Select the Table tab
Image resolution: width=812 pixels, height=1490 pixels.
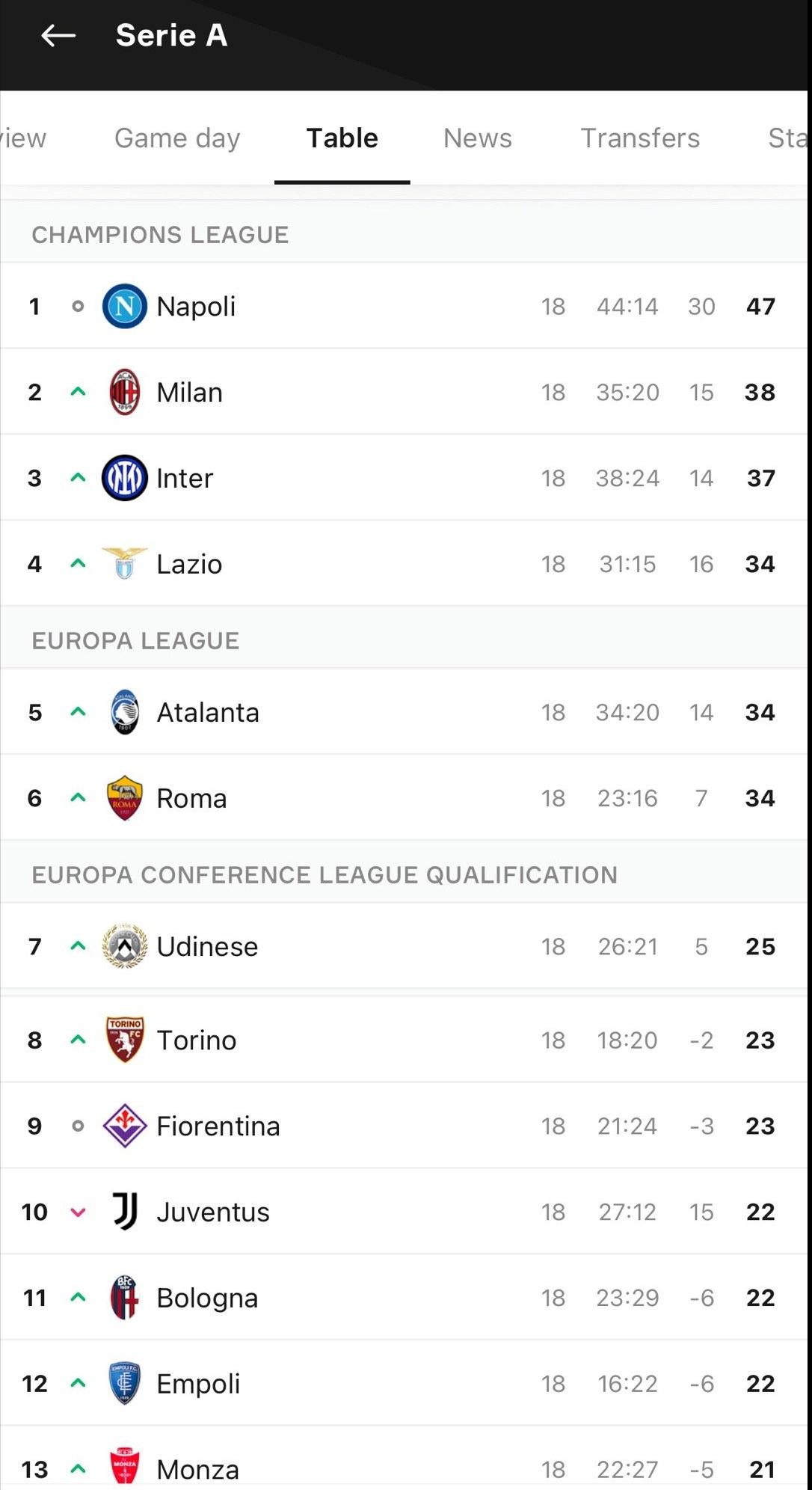[x=342, y=138]
